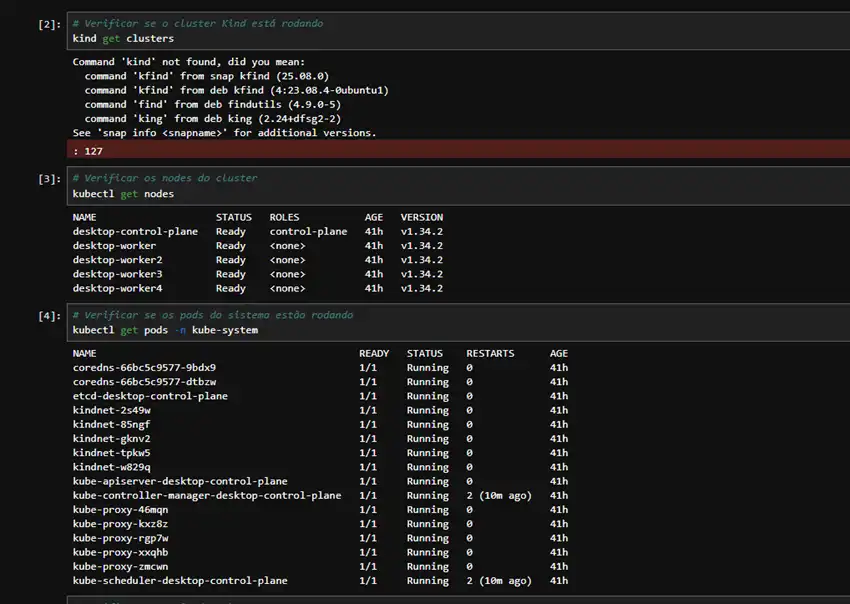
Task: Click the RESTARTS column header in pods output
Action: 490,354
